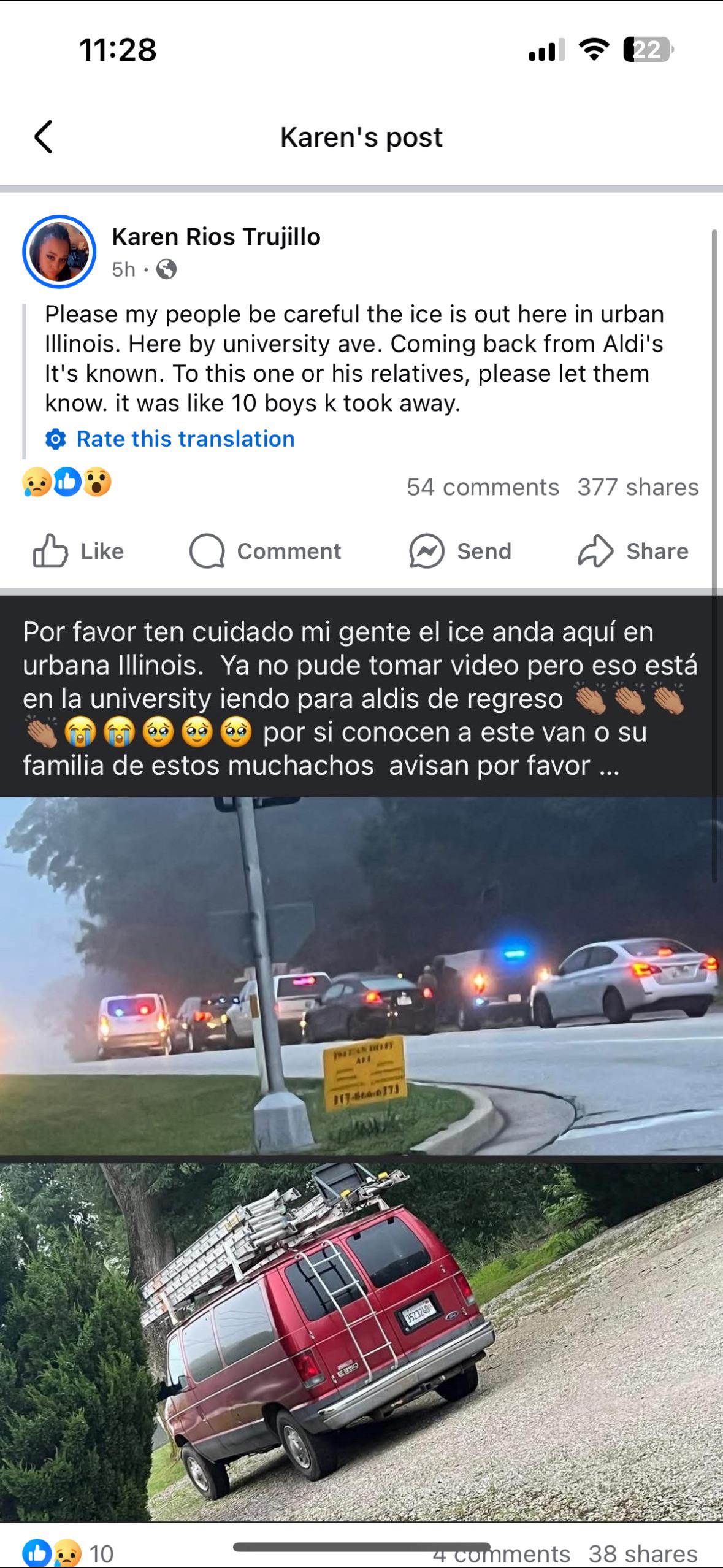Click the vertical scrollbar on right edge
This screenshot has height=1568, width=723.
tap(714, 556)
